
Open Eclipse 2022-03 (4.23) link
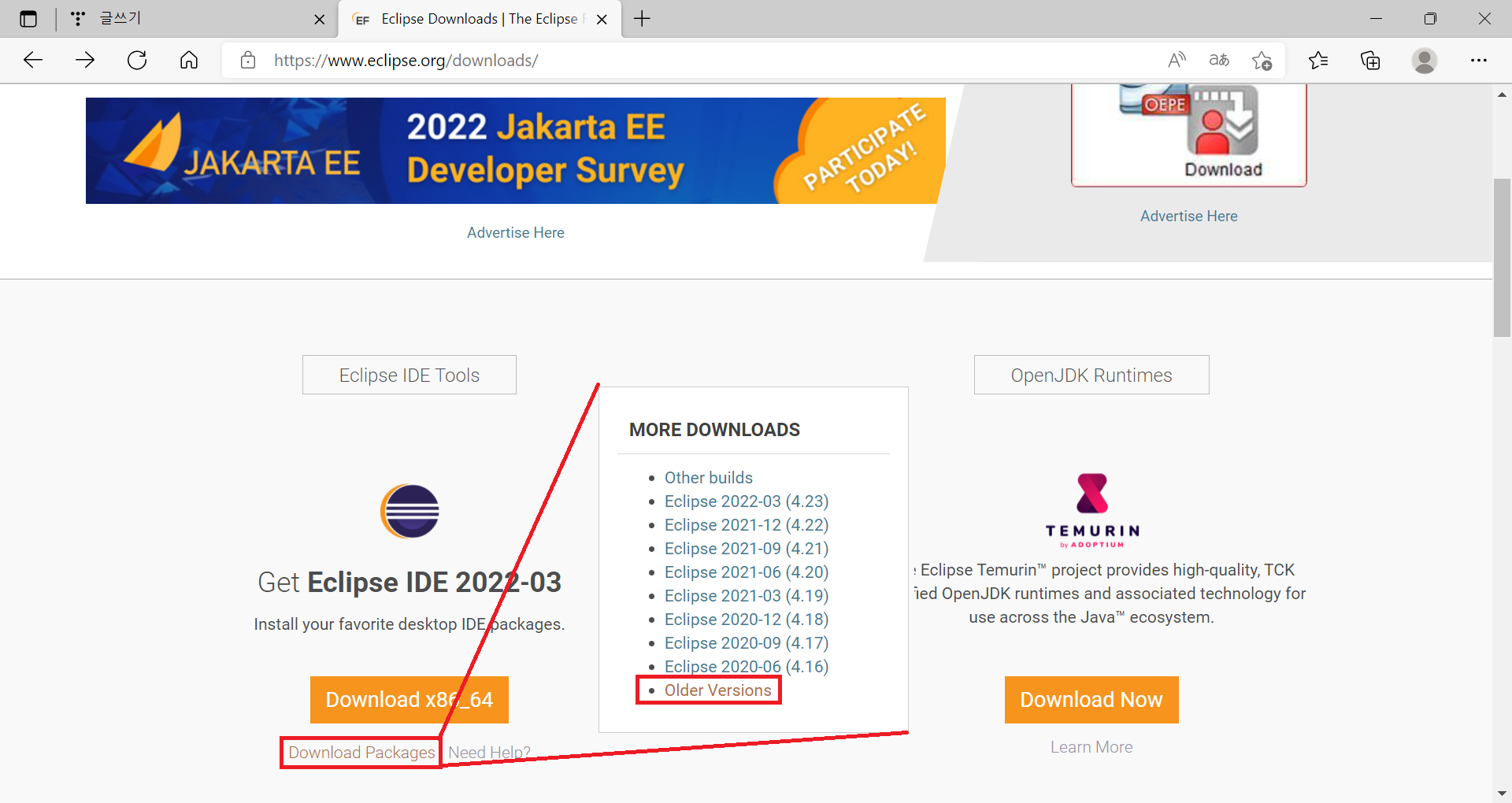pyautogui.click(x=747, y=501)
